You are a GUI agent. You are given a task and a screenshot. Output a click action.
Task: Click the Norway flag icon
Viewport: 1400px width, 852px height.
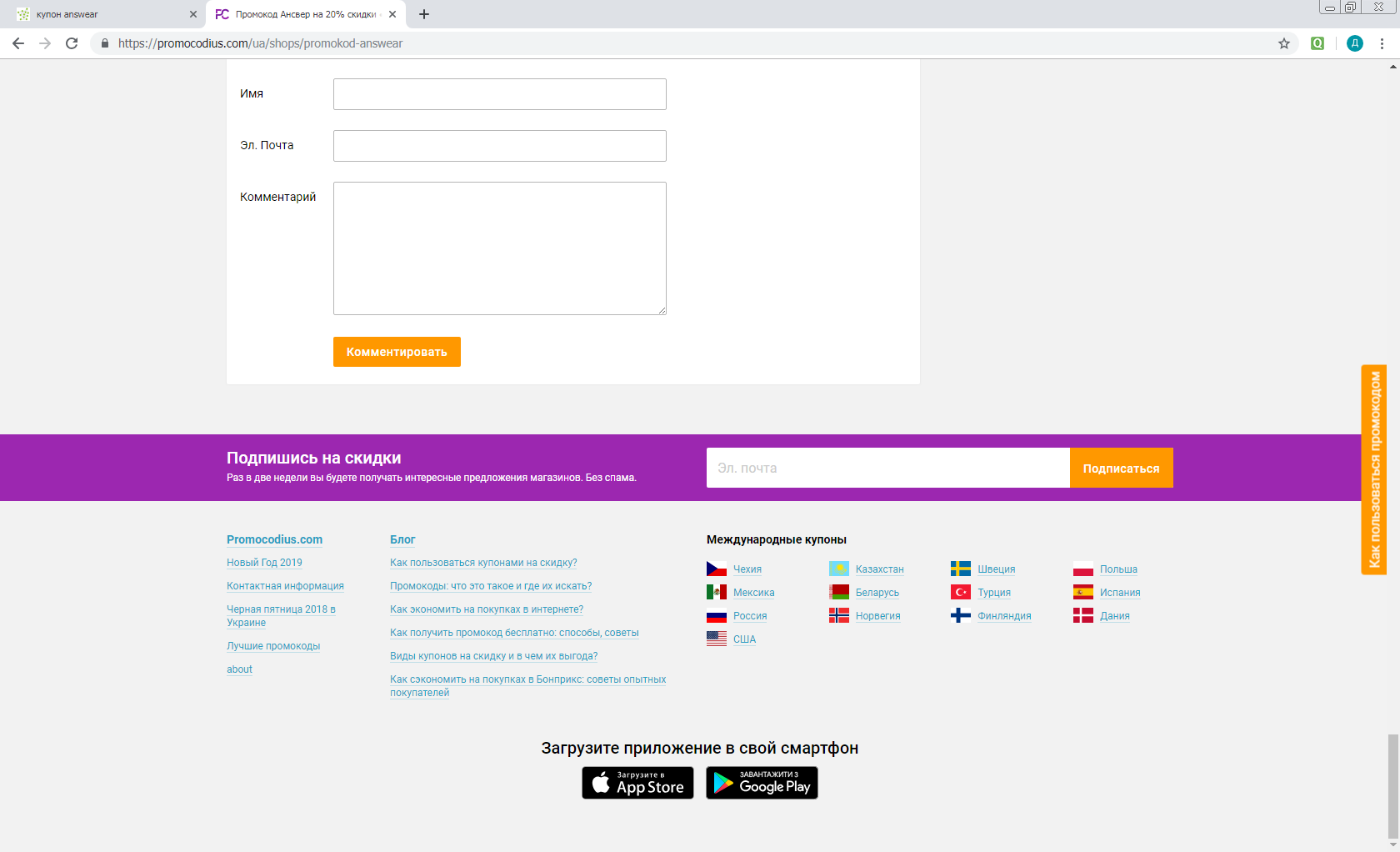pyautogui.click(x=839, y=615)
